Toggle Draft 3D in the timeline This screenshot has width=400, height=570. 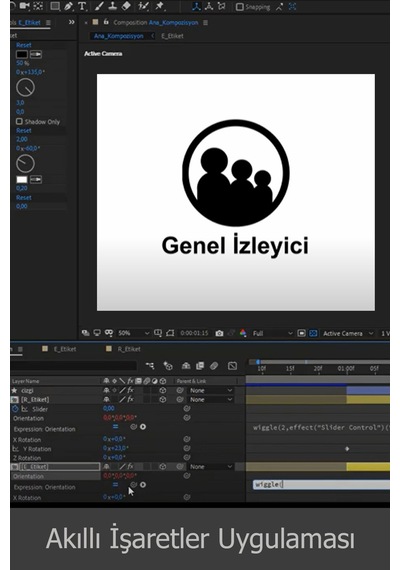168,366
